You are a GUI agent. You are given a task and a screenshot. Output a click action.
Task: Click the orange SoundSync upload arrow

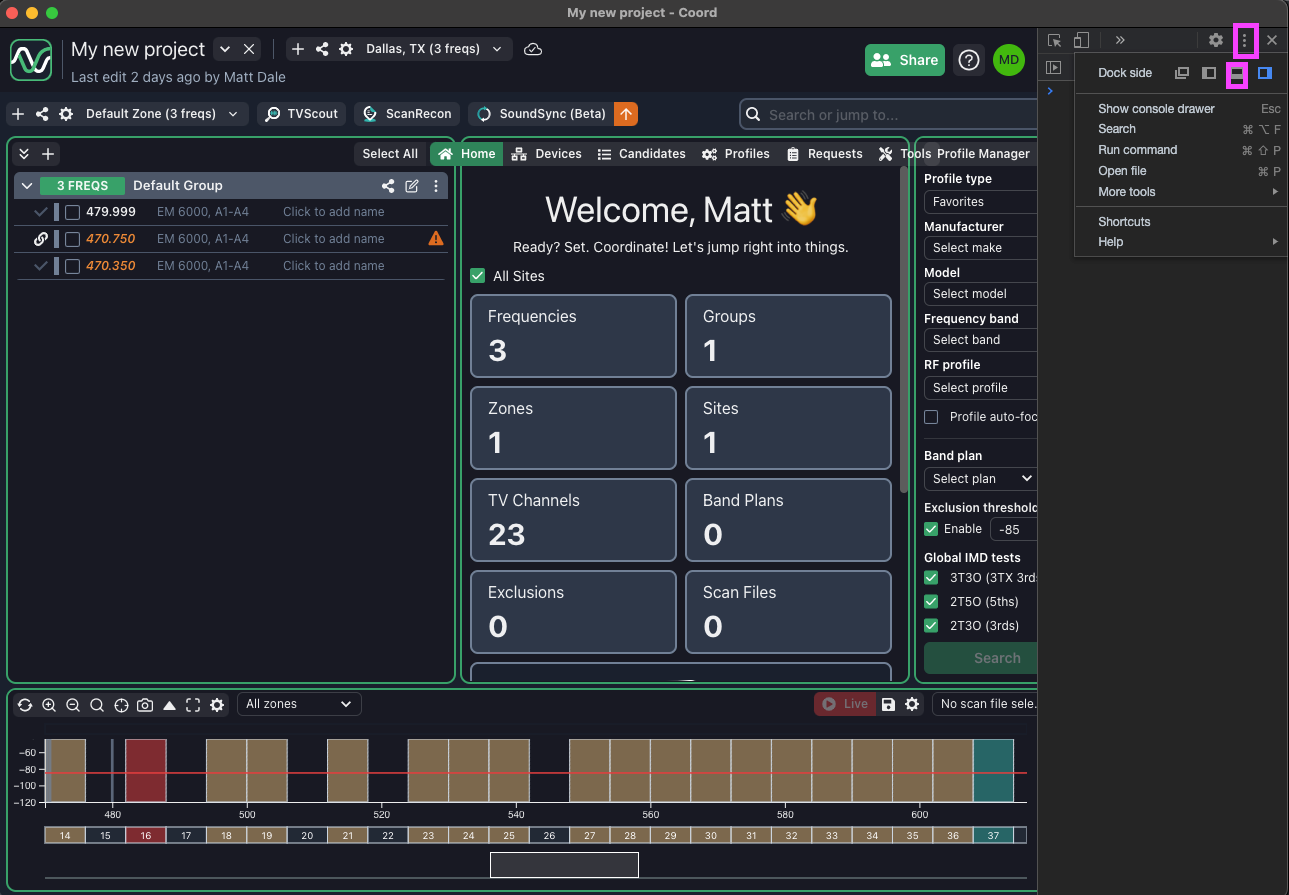[x=626, y=114]
